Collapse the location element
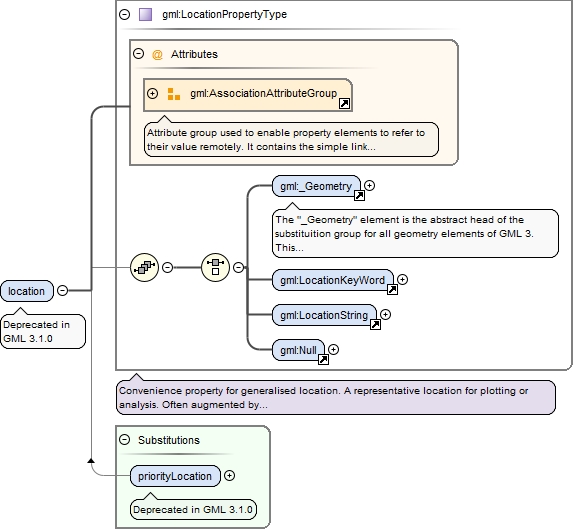The image size is (574, 530). tap(63, 291)
